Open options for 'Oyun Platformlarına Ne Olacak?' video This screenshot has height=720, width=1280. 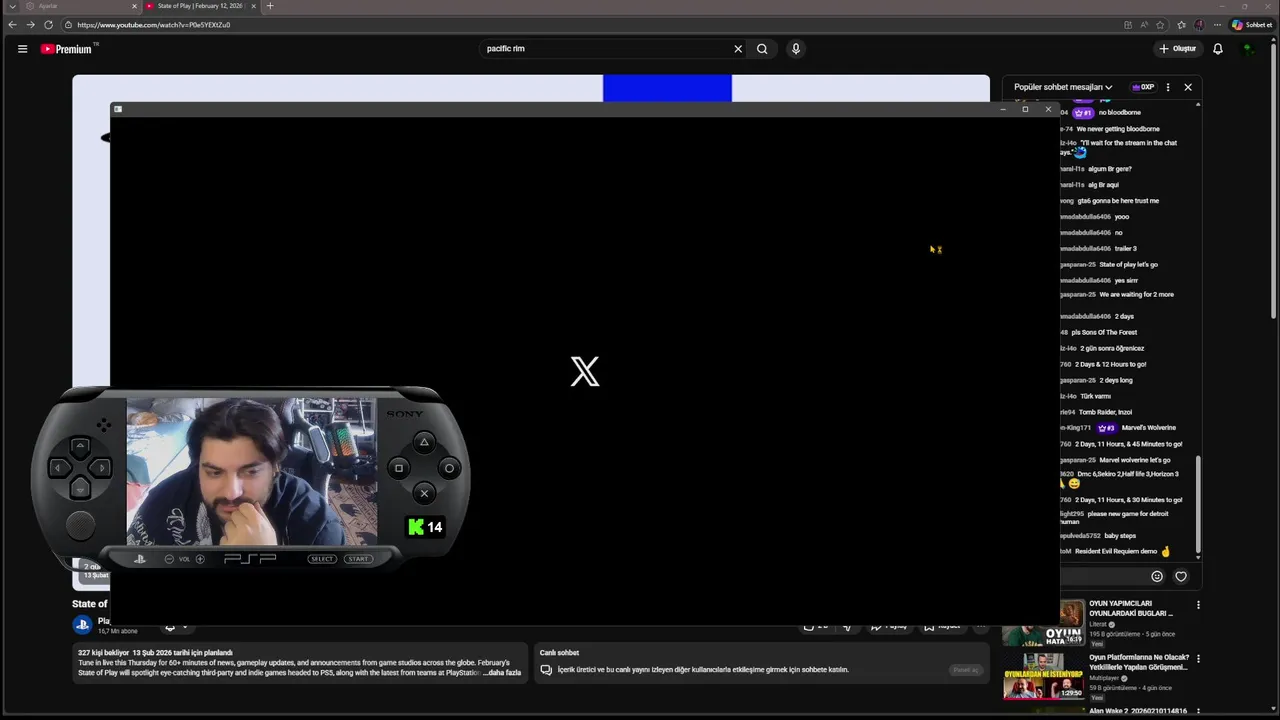tap(1198, 659)
